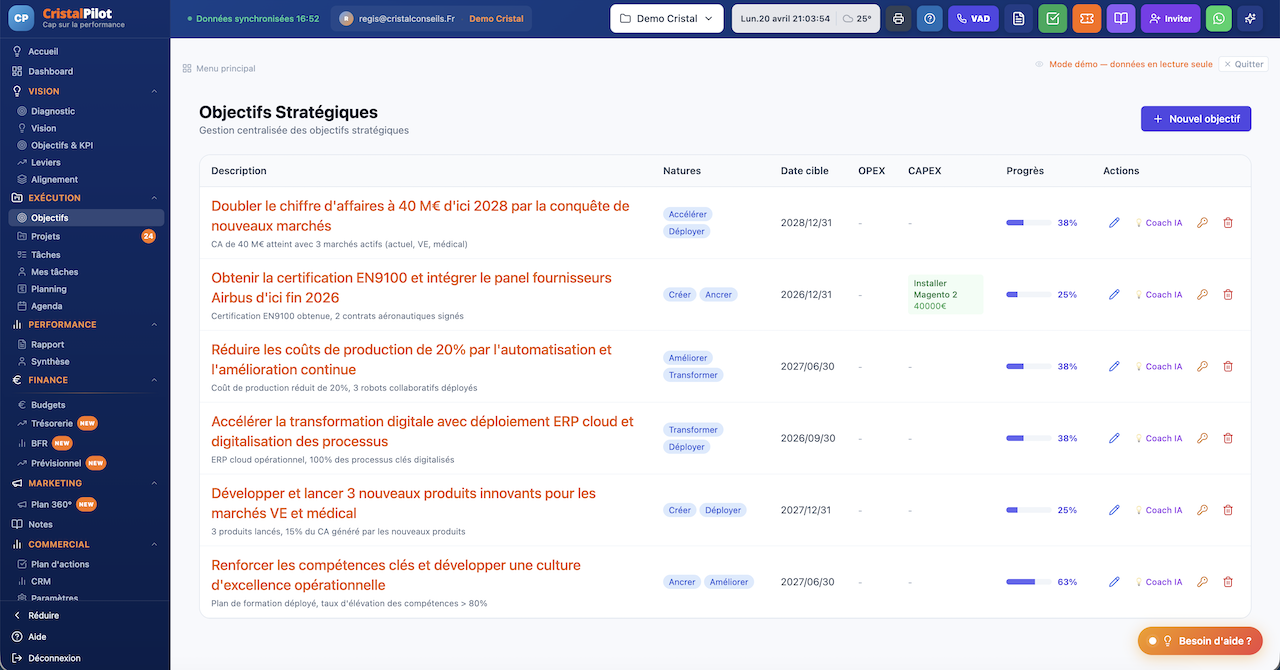Image resolution: width=1280 pixels, height=670 pixels.
Task: Collapse the VISION sidebar section
Action: click(154, 91)
